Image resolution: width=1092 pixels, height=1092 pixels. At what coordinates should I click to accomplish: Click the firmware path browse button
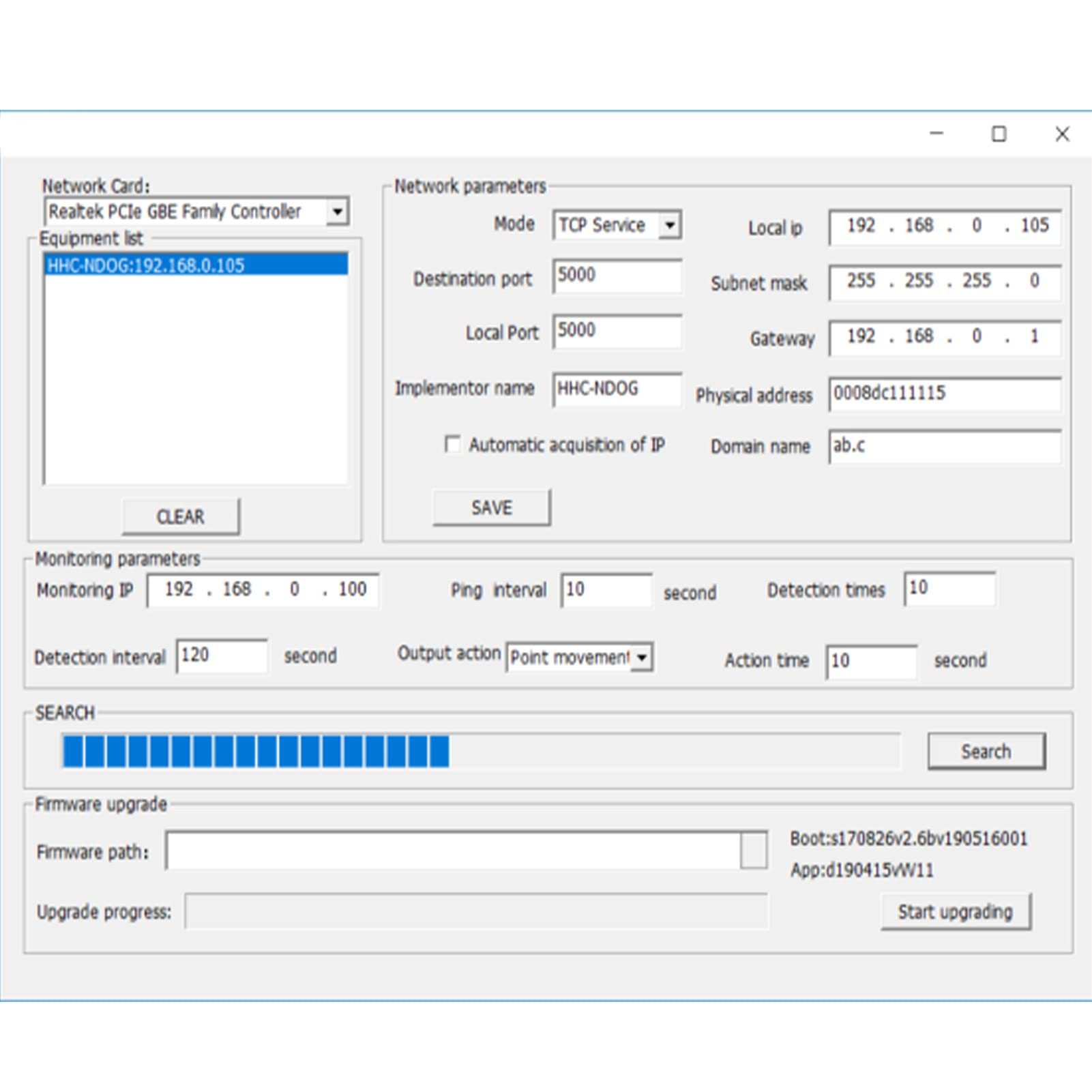pyautogui.click(x=753, y=851)
